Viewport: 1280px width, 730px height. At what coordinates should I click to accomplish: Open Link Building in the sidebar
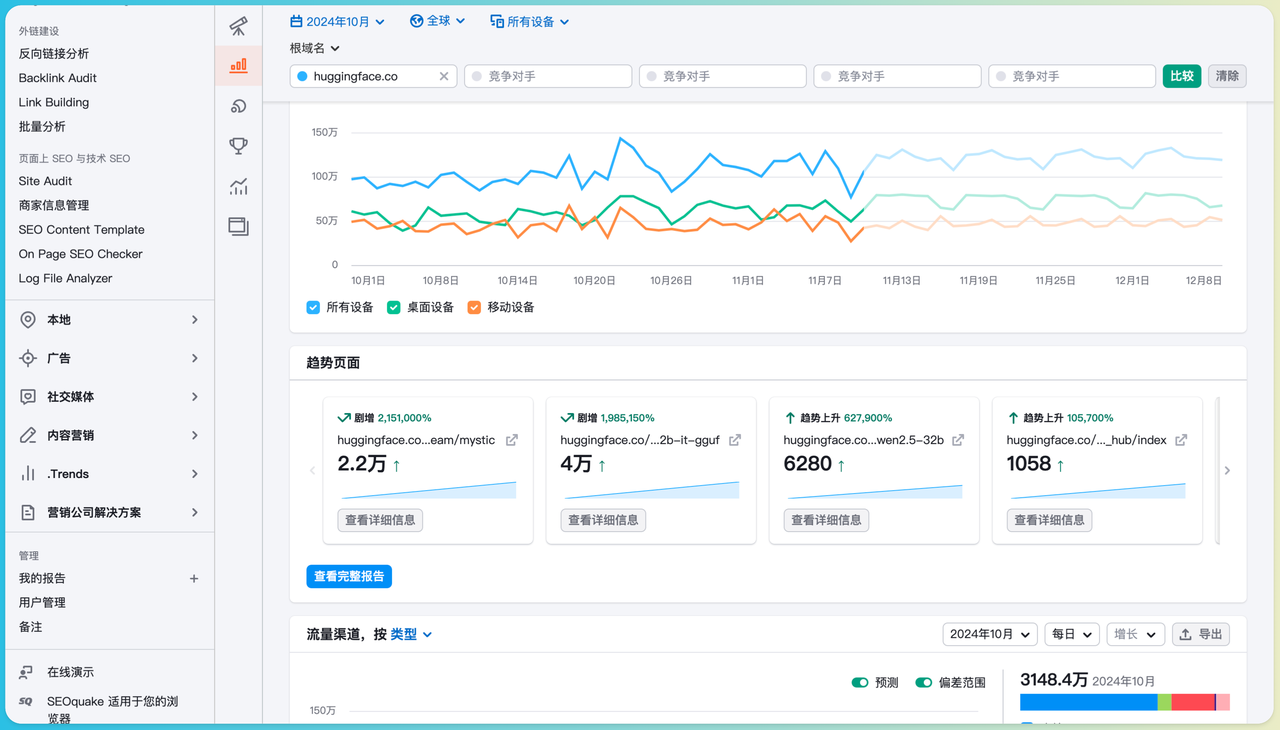54,102
